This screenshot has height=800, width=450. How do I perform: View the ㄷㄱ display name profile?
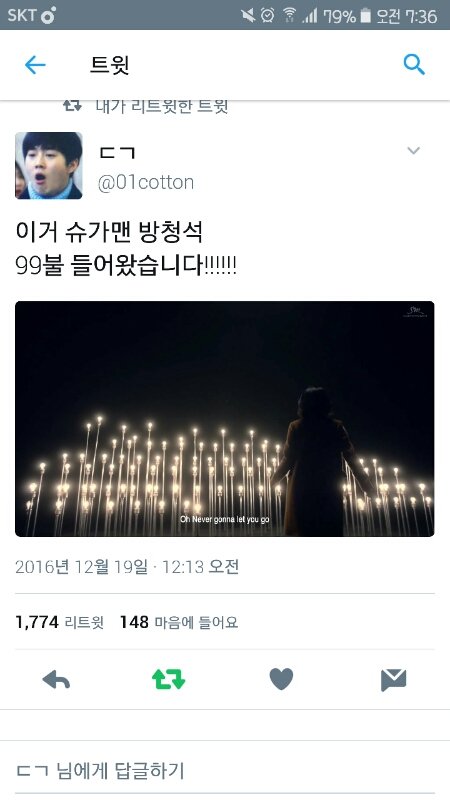tap(117, 153)
